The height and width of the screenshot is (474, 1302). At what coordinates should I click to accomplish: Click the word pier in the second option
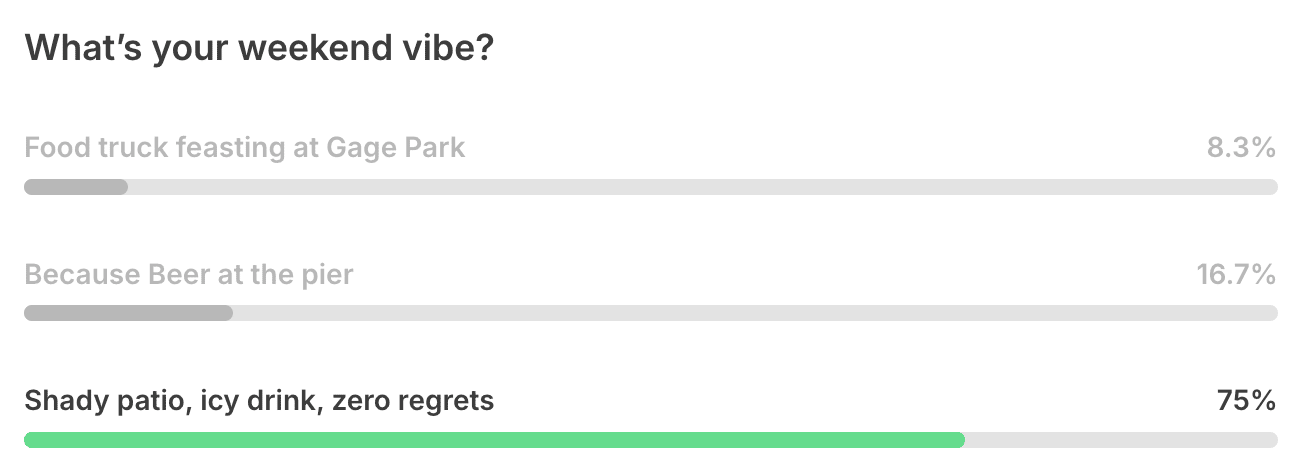329,276
